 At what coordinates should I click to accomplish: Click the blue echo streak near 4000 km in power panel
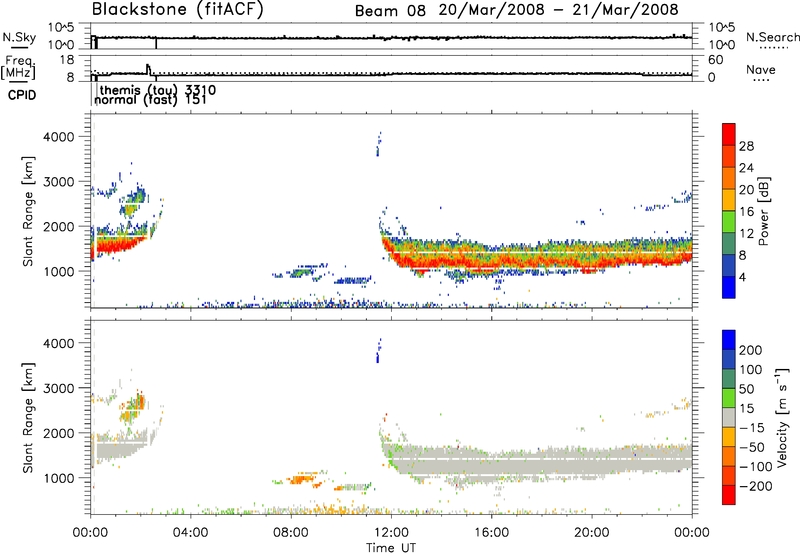(x=379, y=144)
